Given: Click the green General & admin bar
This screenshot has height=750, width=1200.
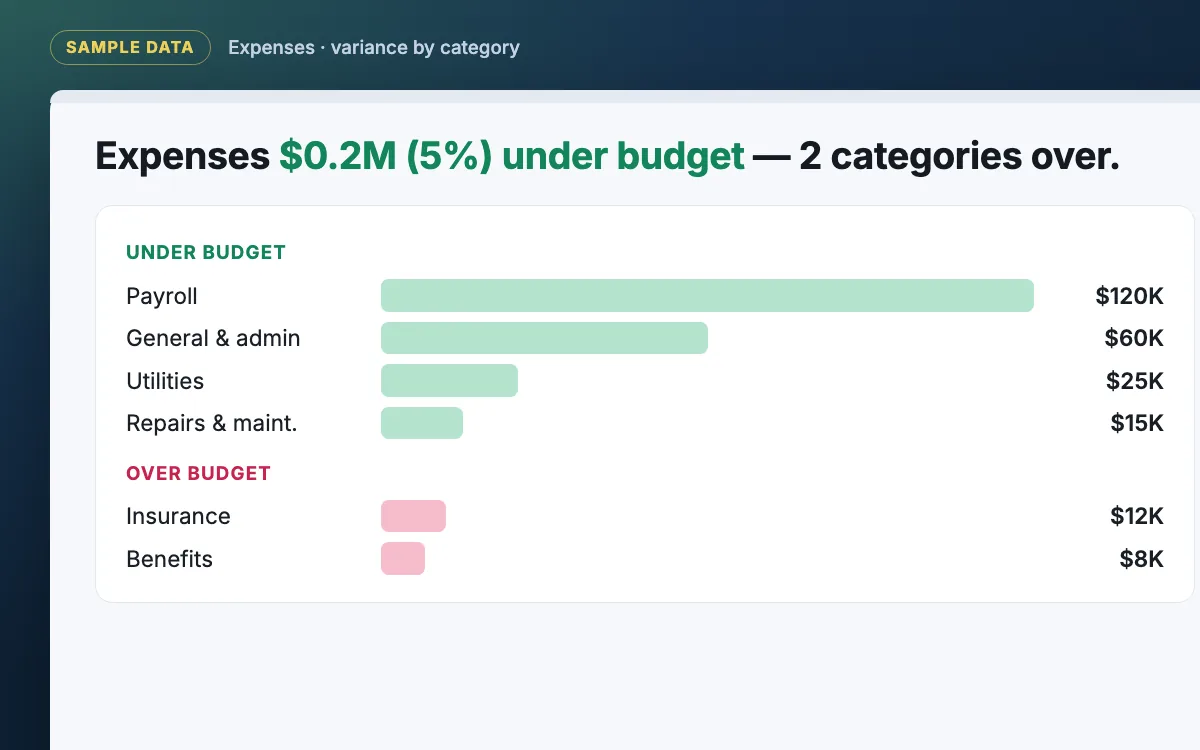Looking at the screenshot, I should [x=544, y=338].
